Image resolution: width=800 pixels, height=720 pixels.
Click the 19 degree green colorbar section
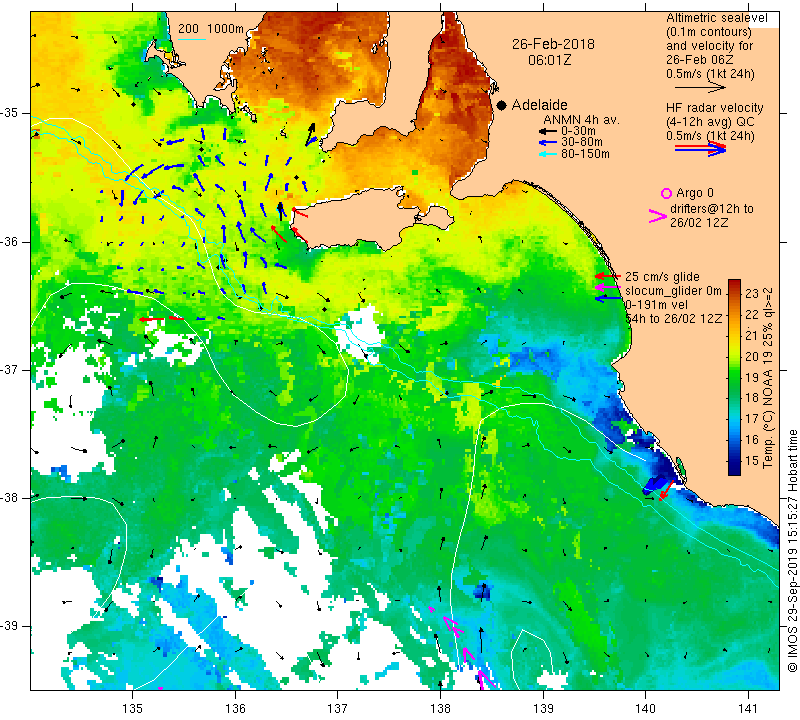click(x=734, y=377)
